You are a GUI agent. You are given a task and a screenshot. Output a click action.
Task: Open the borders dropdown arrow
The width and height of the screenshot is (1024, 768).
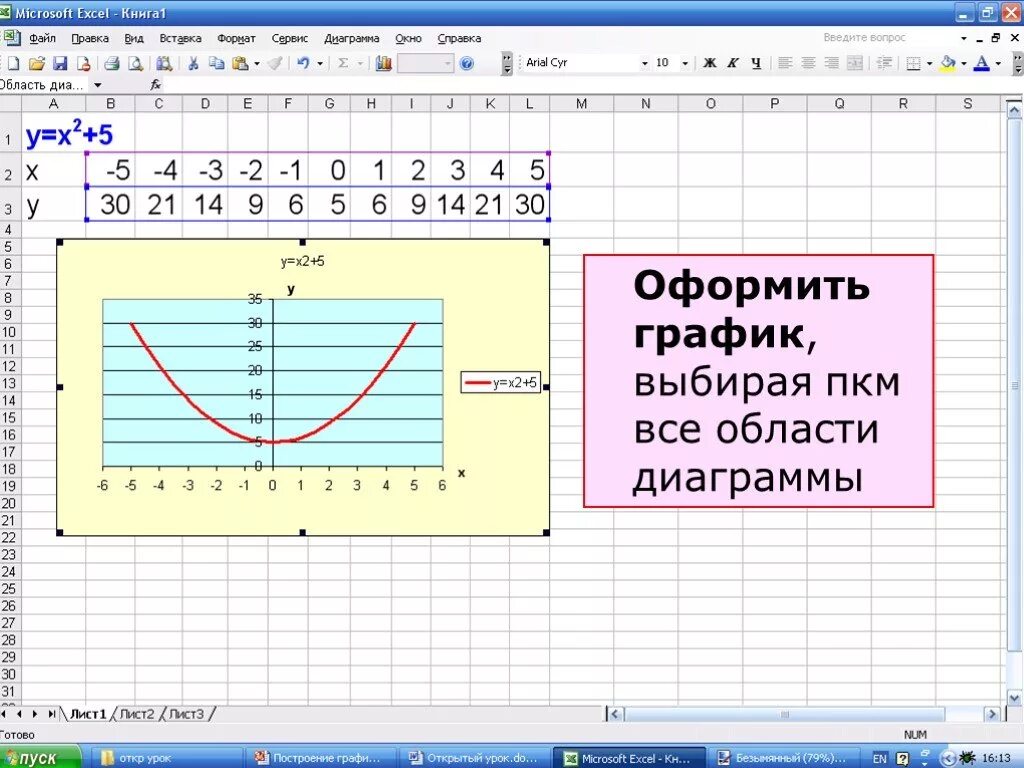930,63
